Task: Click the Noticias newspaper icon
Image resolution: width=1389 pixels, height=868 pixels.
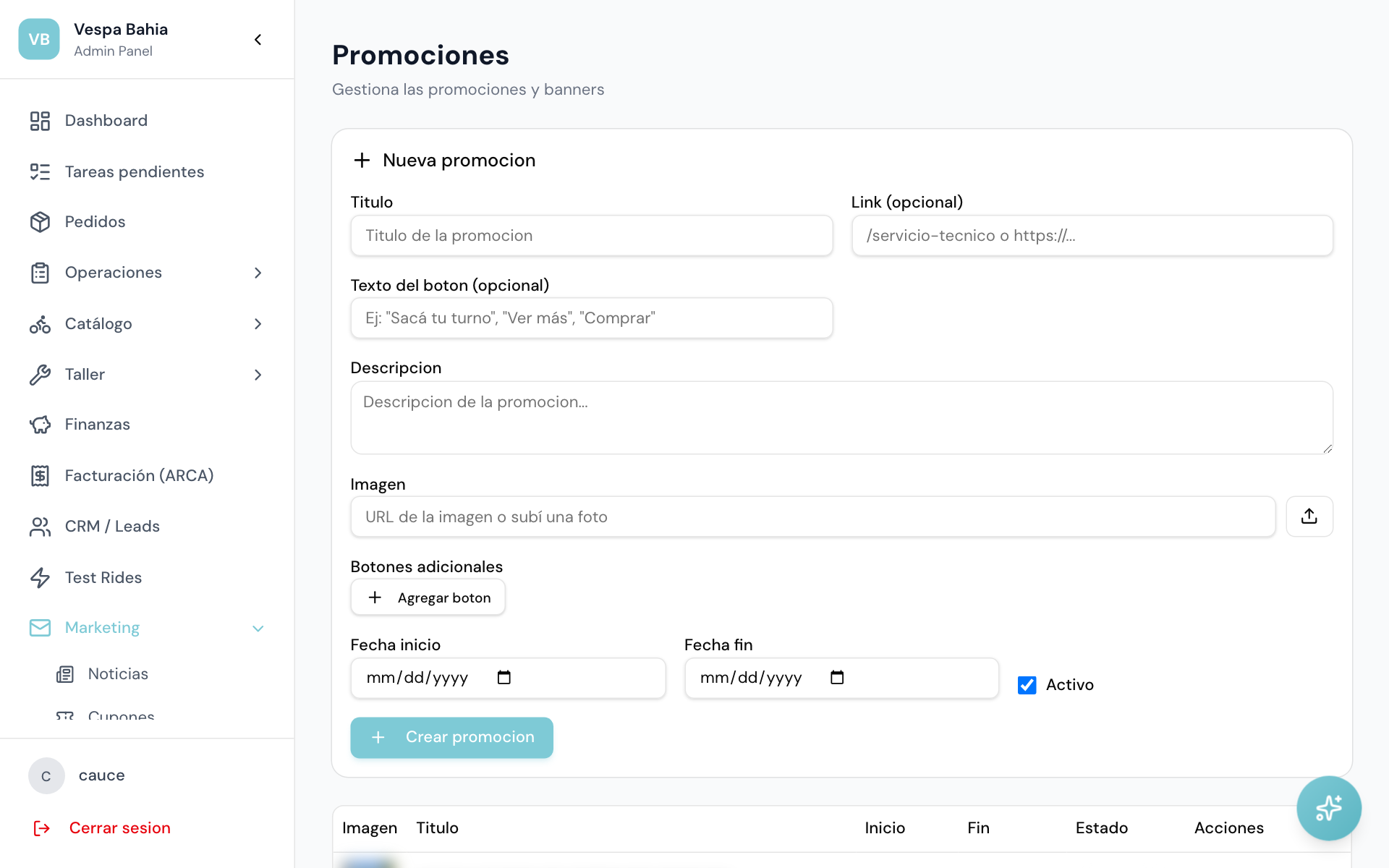Action: (65, 674)
